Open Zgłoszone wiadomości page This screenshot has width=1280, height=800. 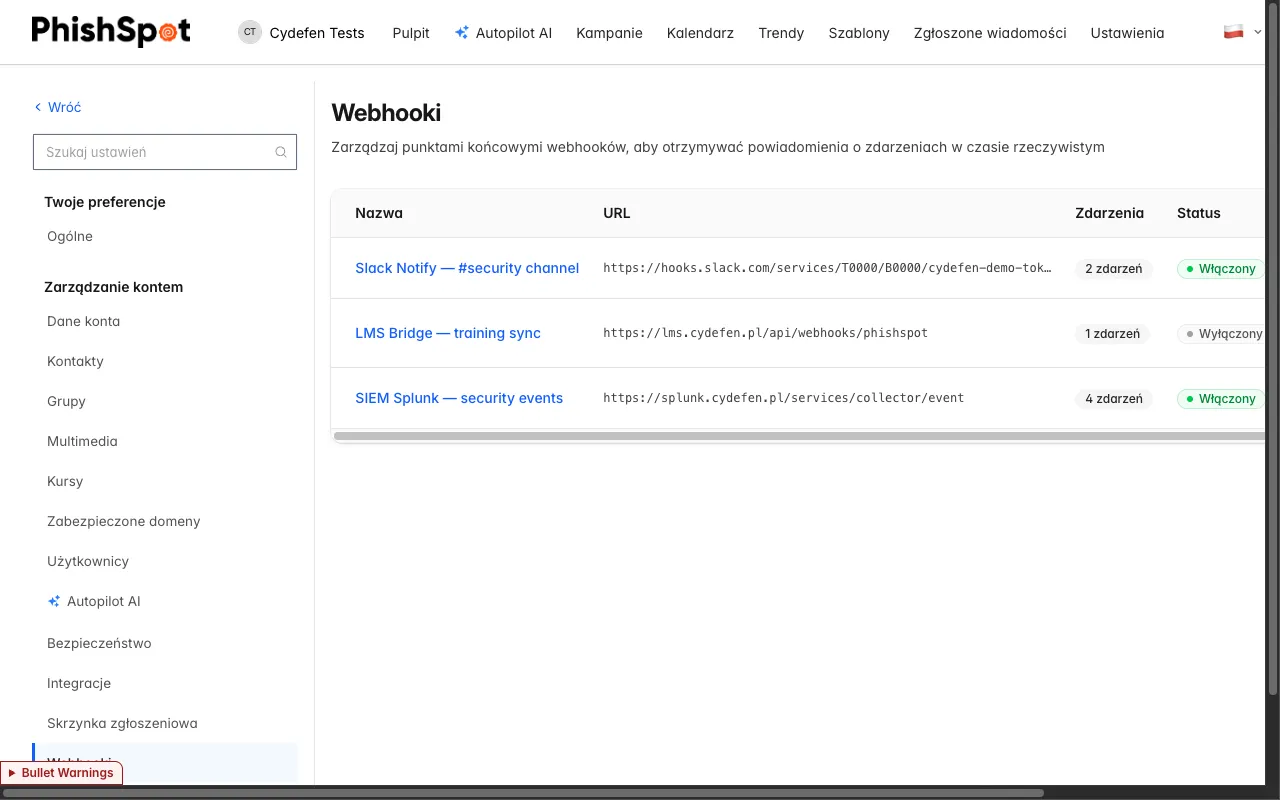click(990, 33)
